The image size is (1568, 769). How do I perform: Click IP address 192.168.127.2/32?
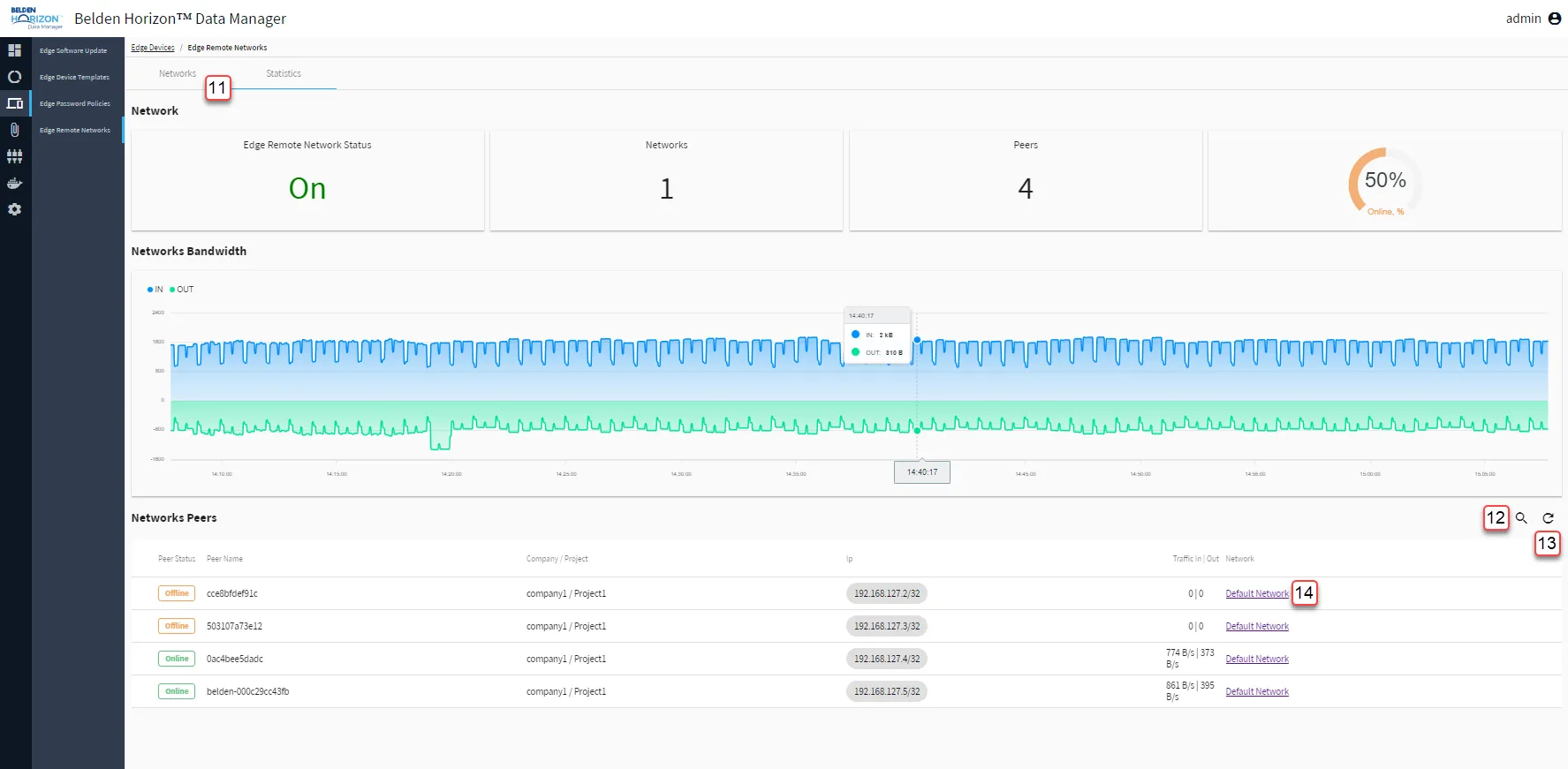pos(887,594)
